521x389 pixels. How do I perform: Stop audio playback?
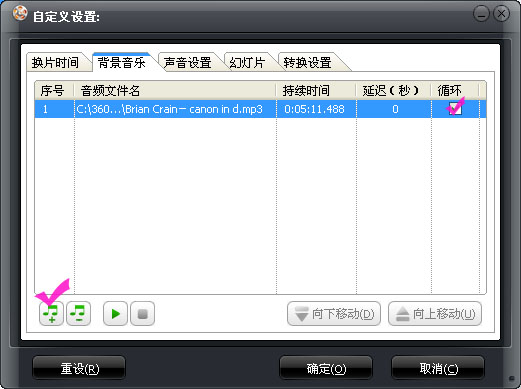(142, 313)
